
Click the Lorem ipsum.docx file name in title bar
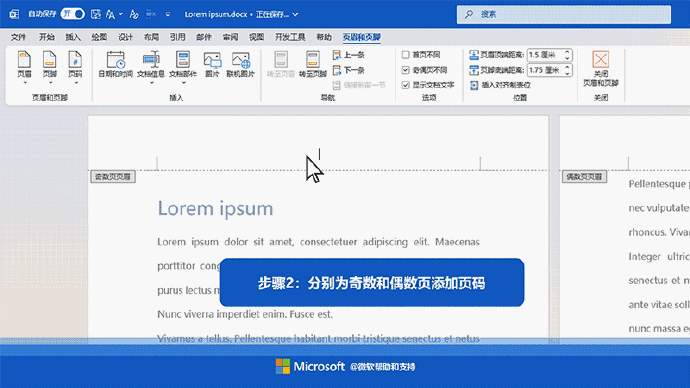coord(216,15)
